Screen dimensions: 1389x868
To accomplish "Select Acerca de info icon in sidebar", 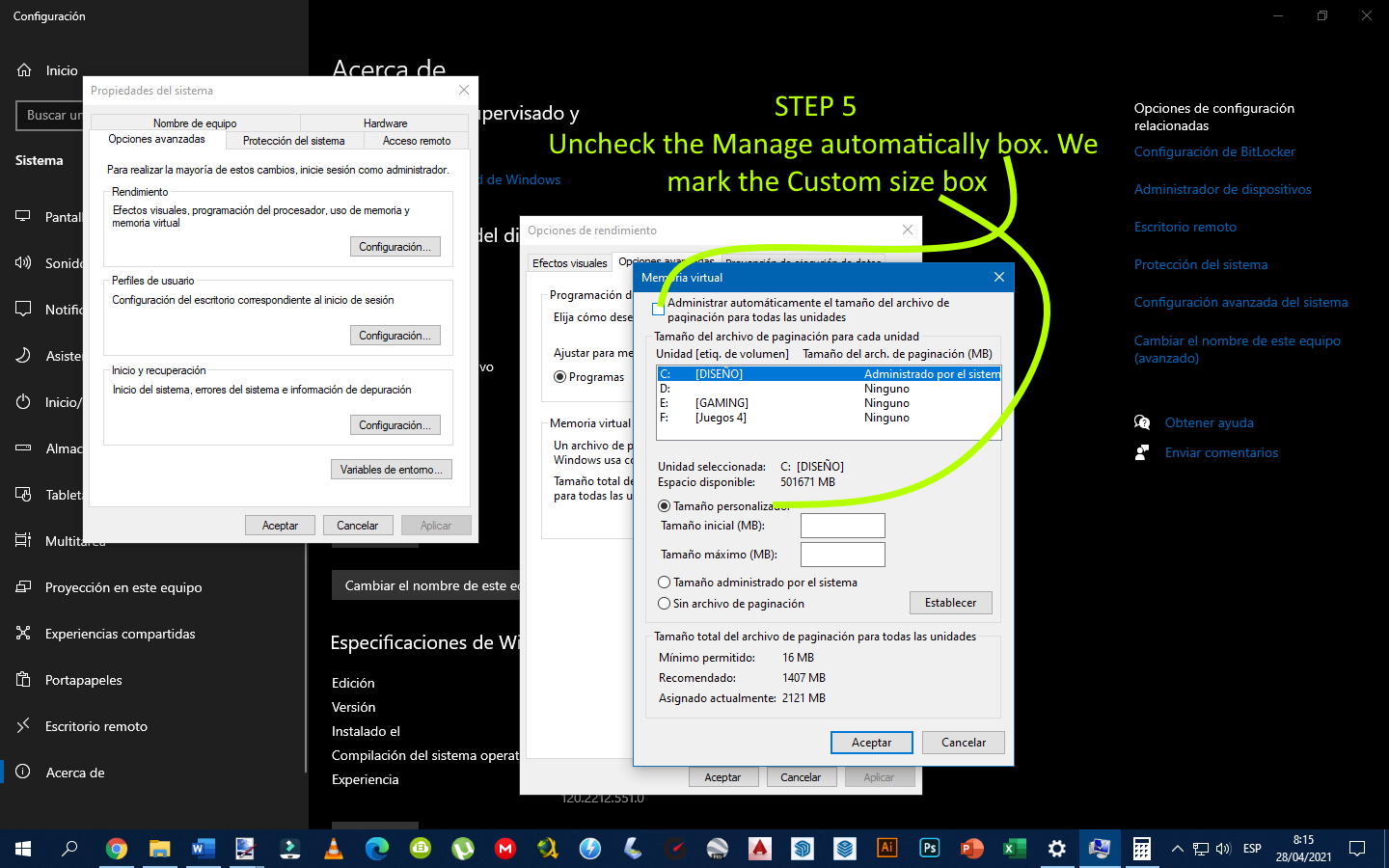I will point(23,772).
